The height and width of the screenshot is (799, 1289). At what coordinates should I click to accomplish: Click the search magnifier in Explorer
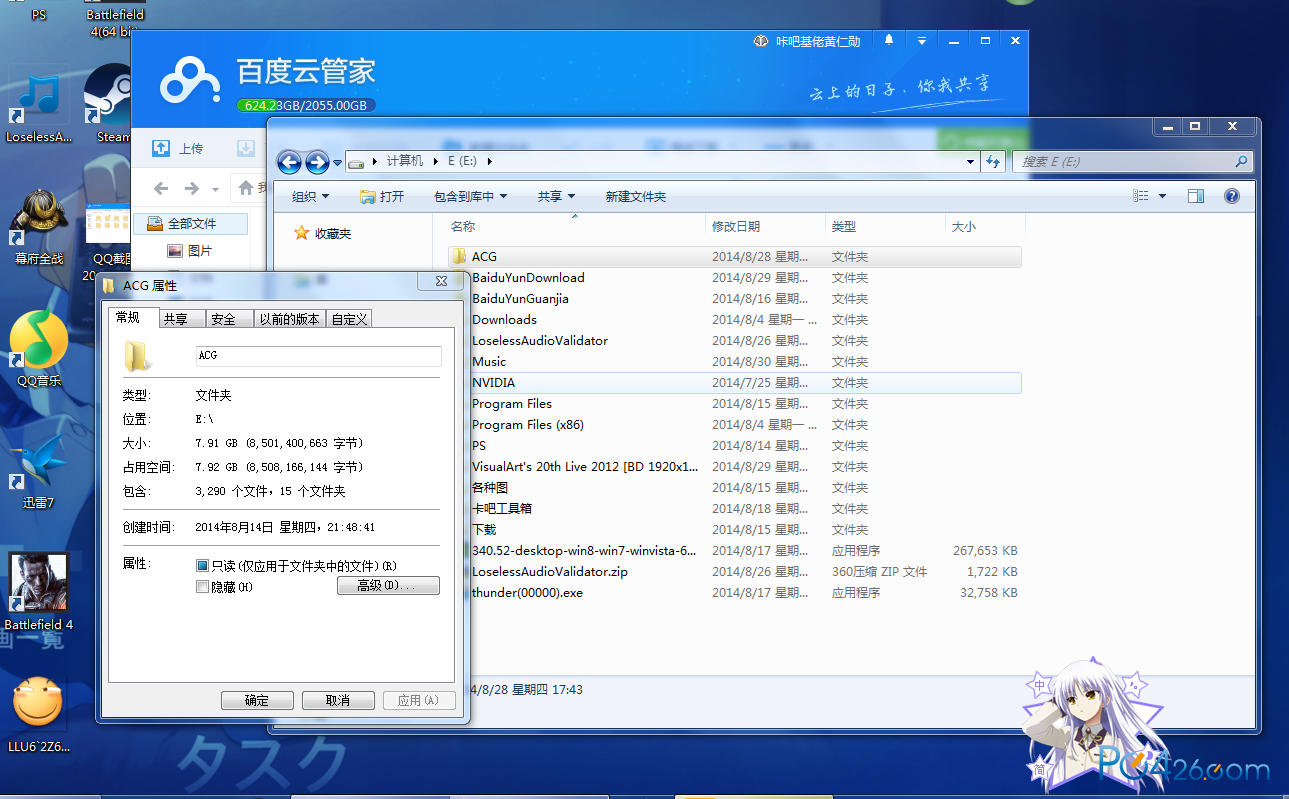pos(1241,161)
